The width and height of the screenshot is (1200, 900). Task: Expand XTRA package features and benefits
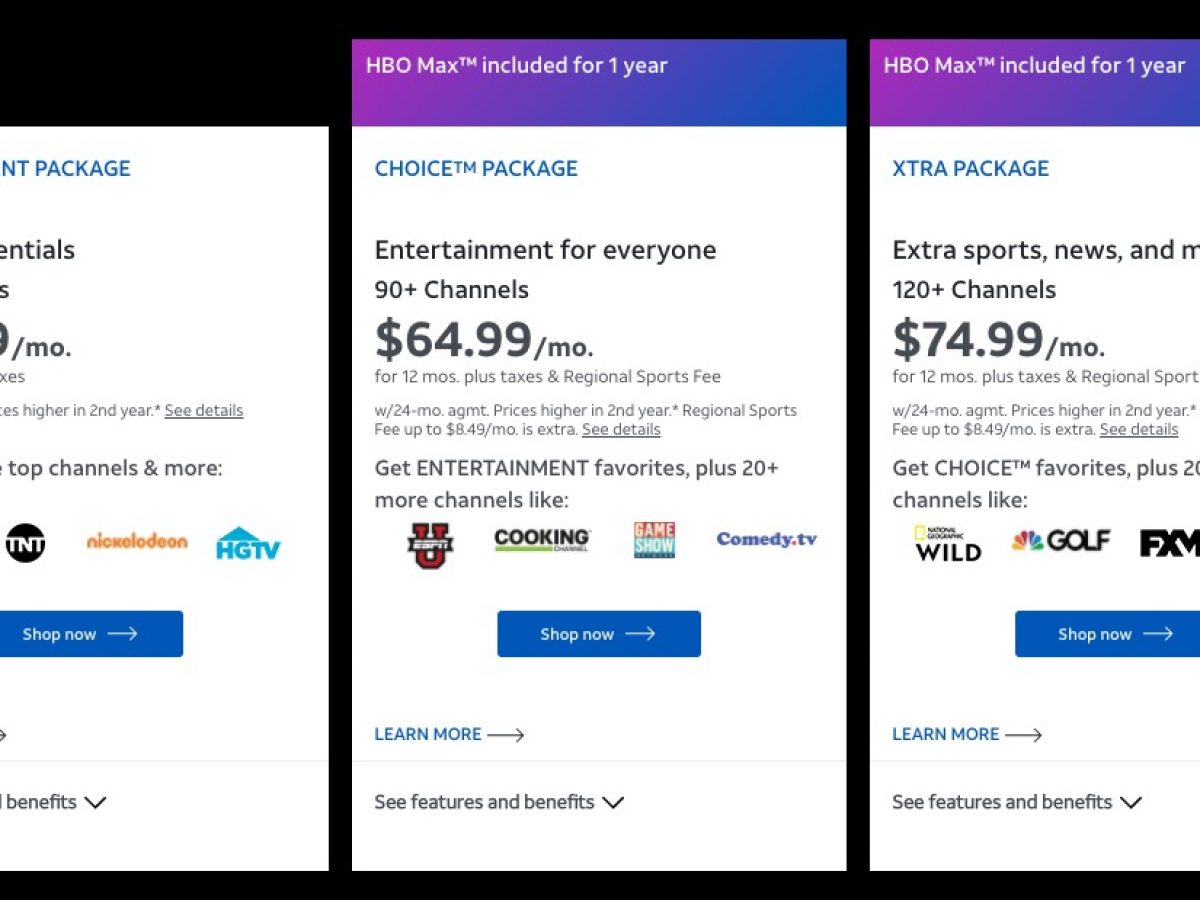(x=1017, y=802)
